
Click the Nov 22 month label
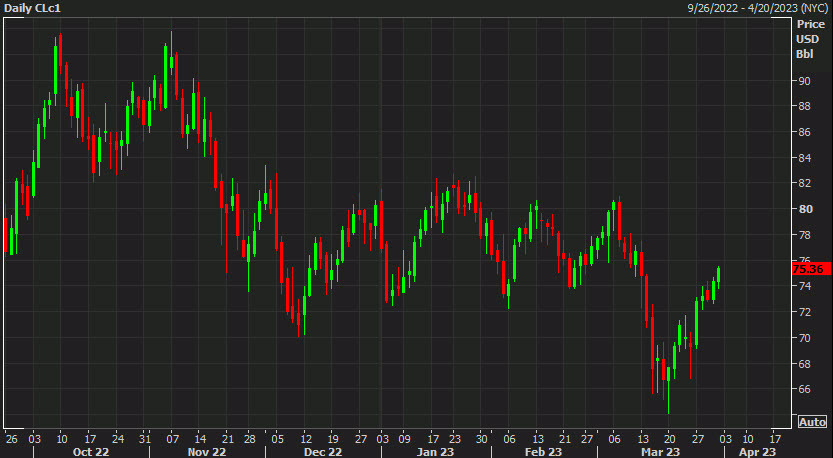pos(208,452)
